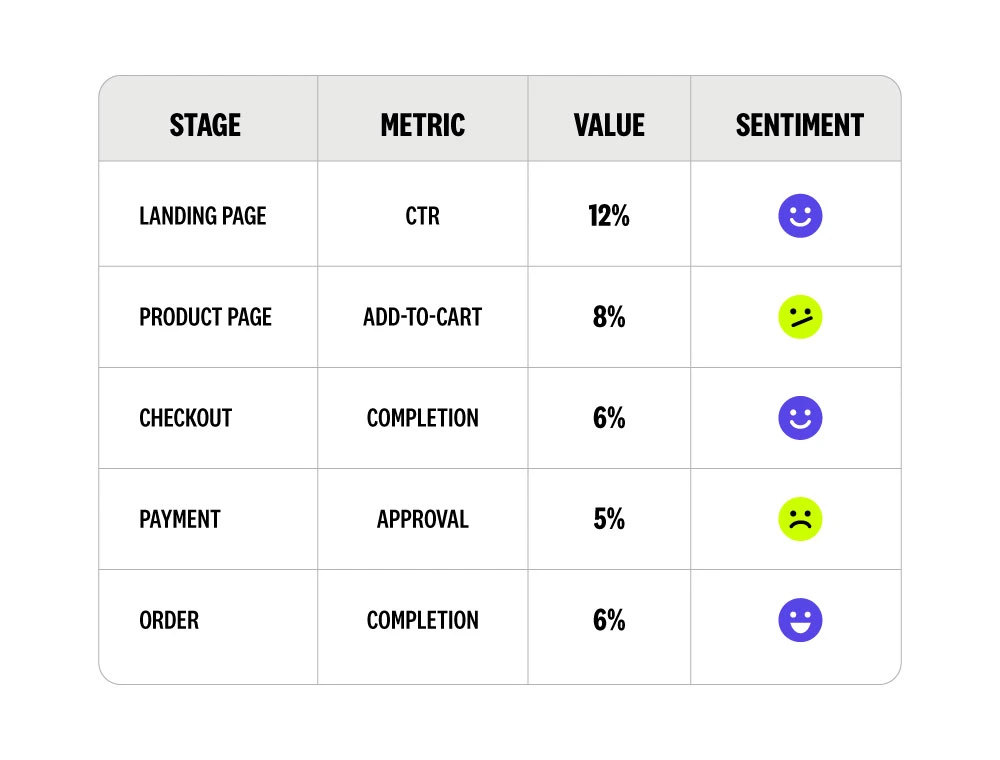1000x760 pixels.
Task: Click the 5% value cell
Action: click(609, 519)
